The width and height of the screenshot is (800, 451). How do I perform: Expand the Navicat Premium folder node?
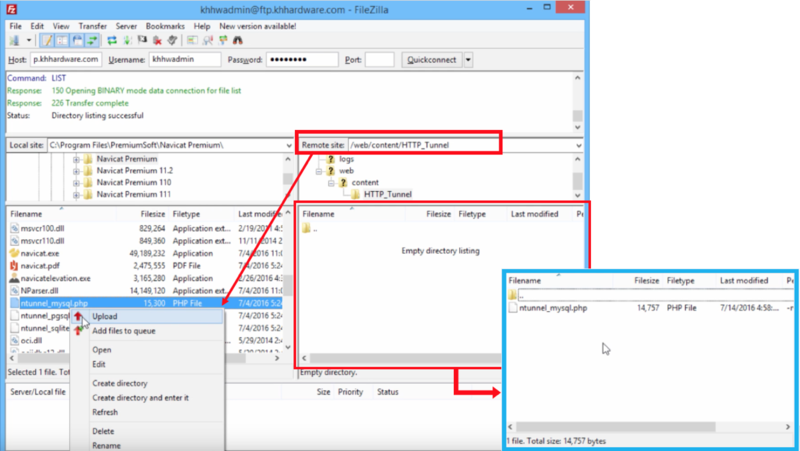pyautogui.click(x=76, y=159)
